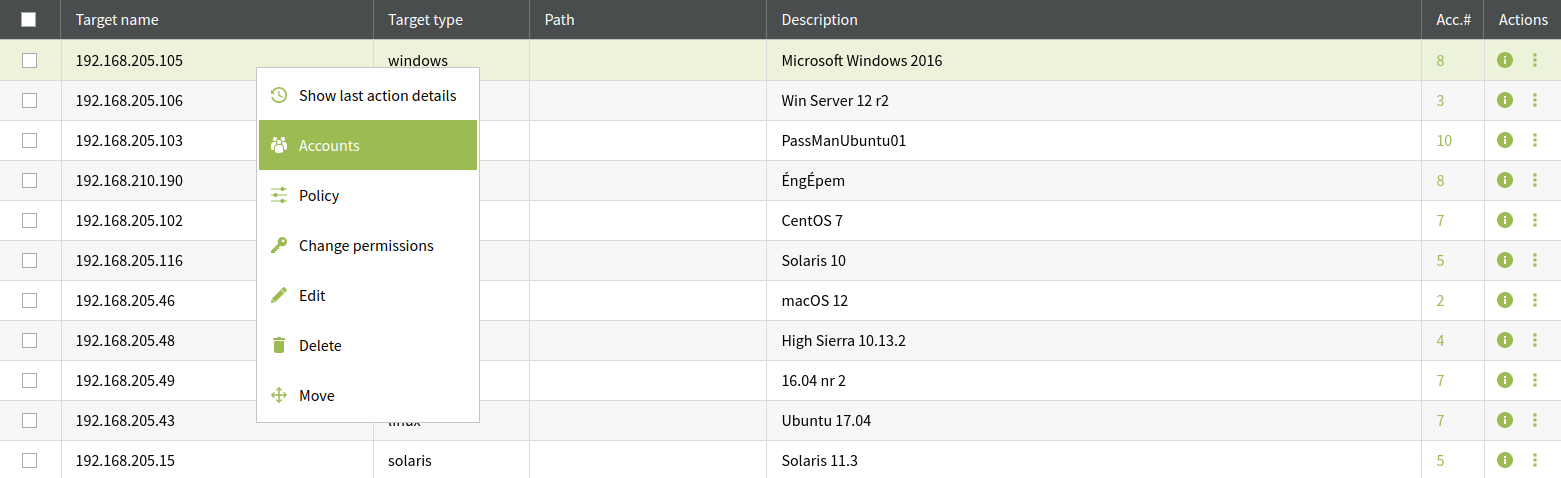Sort by Target name column header
The image size is (1561, 478).
point(117,19)
